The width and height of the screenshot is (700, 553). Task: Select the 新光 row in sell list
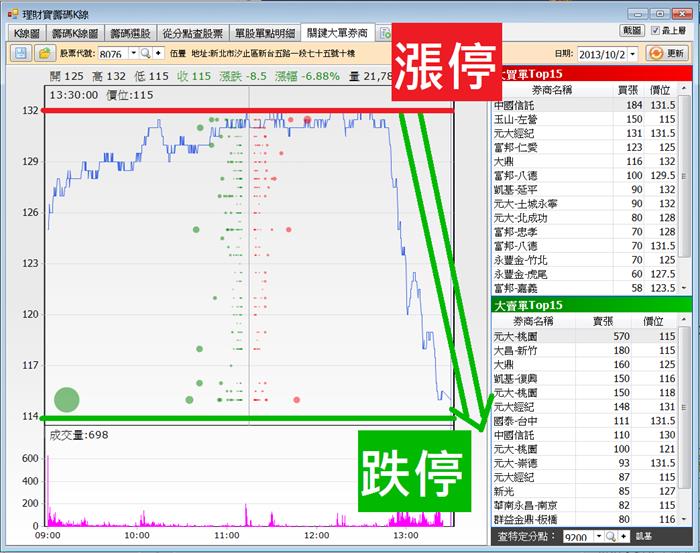(x=585, y=491)
